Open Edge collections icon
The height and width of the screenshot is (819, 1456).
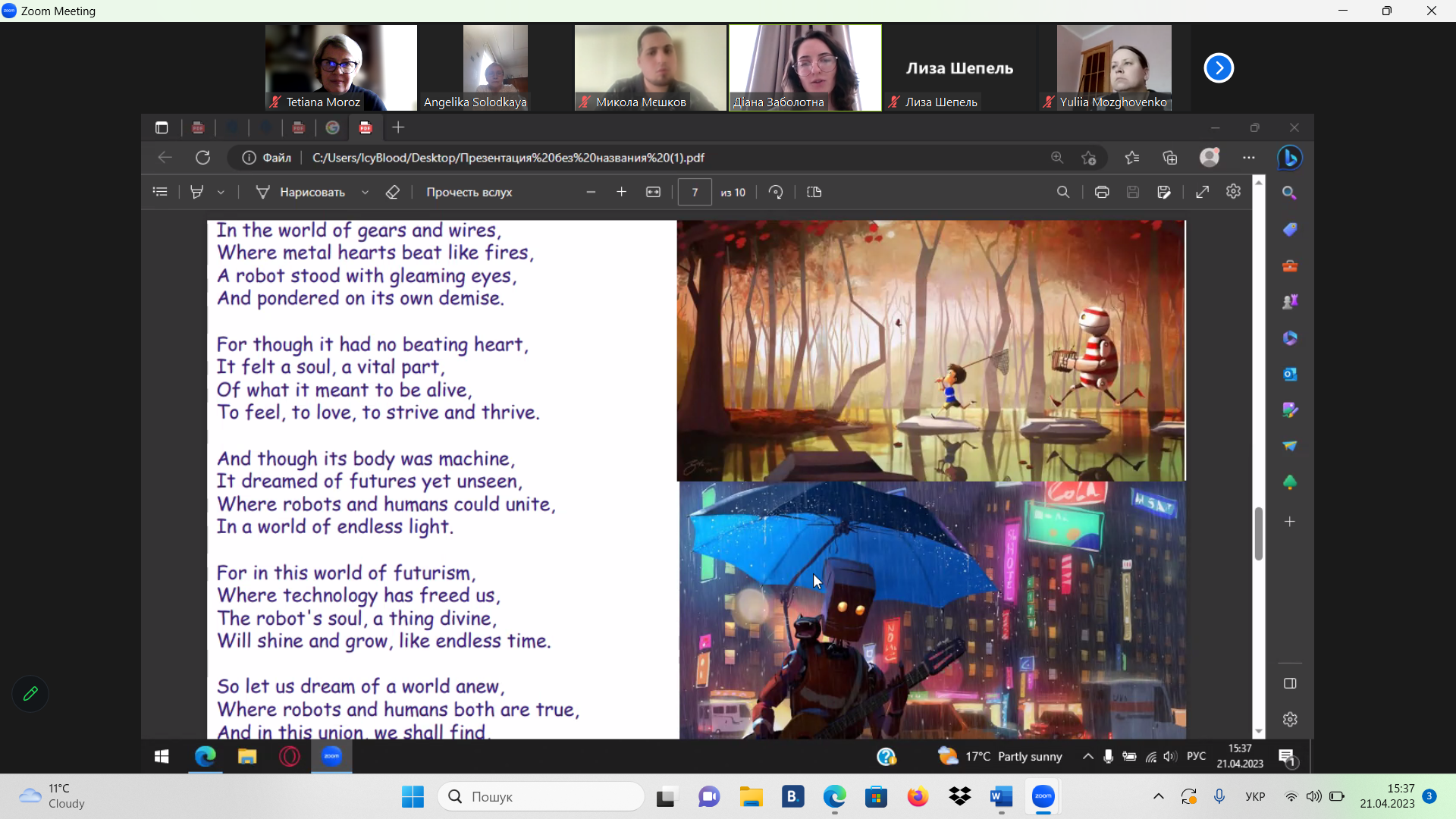point(1170,157)
